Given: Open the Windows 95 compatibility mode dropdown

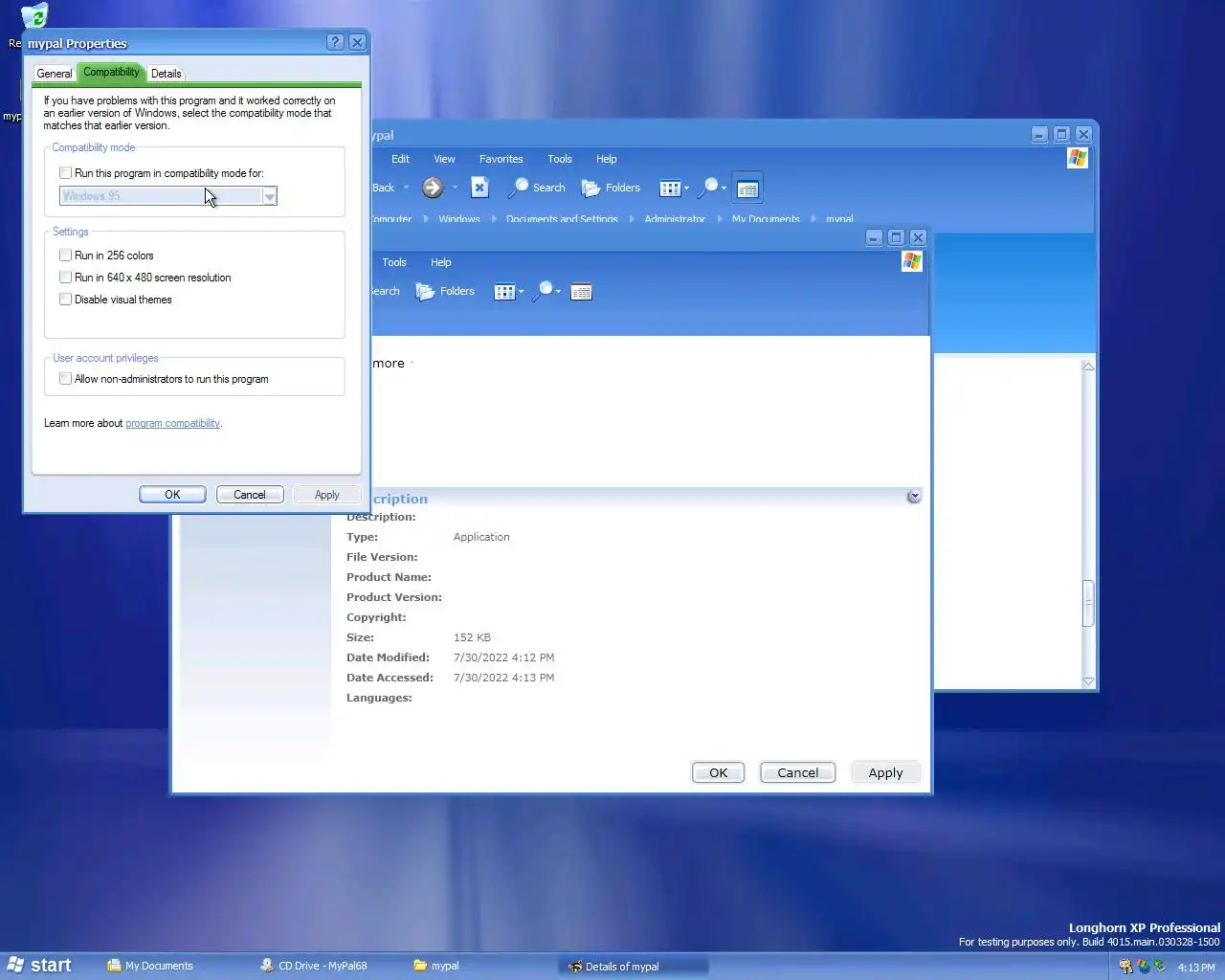Looking at the screenshot, I should 269,196.
